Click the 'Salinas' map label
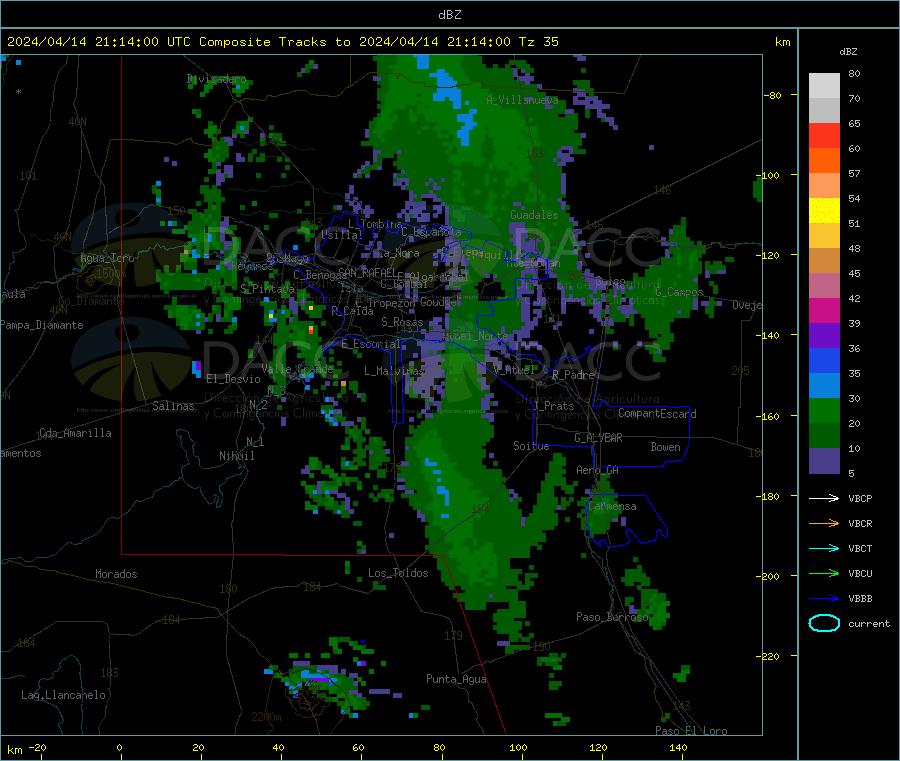Viewport: 900px width, 761px height. point(173,406)
